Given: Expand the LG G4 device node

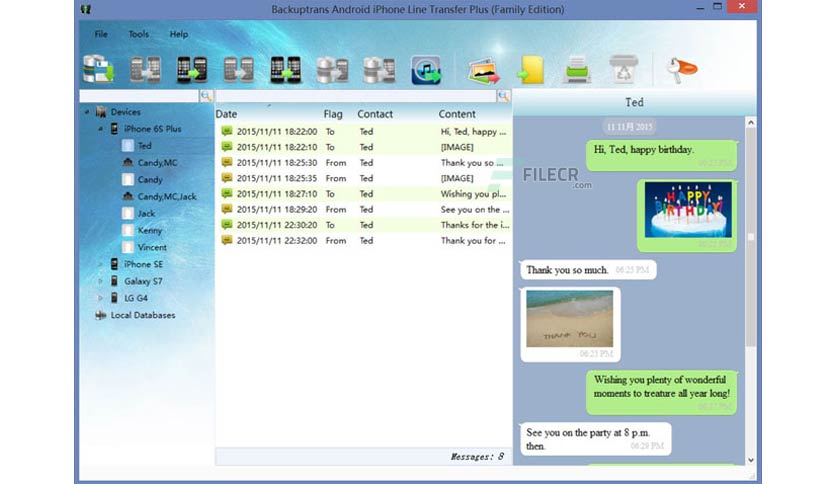Looking at the screenshot, I should tap(100, 298).
